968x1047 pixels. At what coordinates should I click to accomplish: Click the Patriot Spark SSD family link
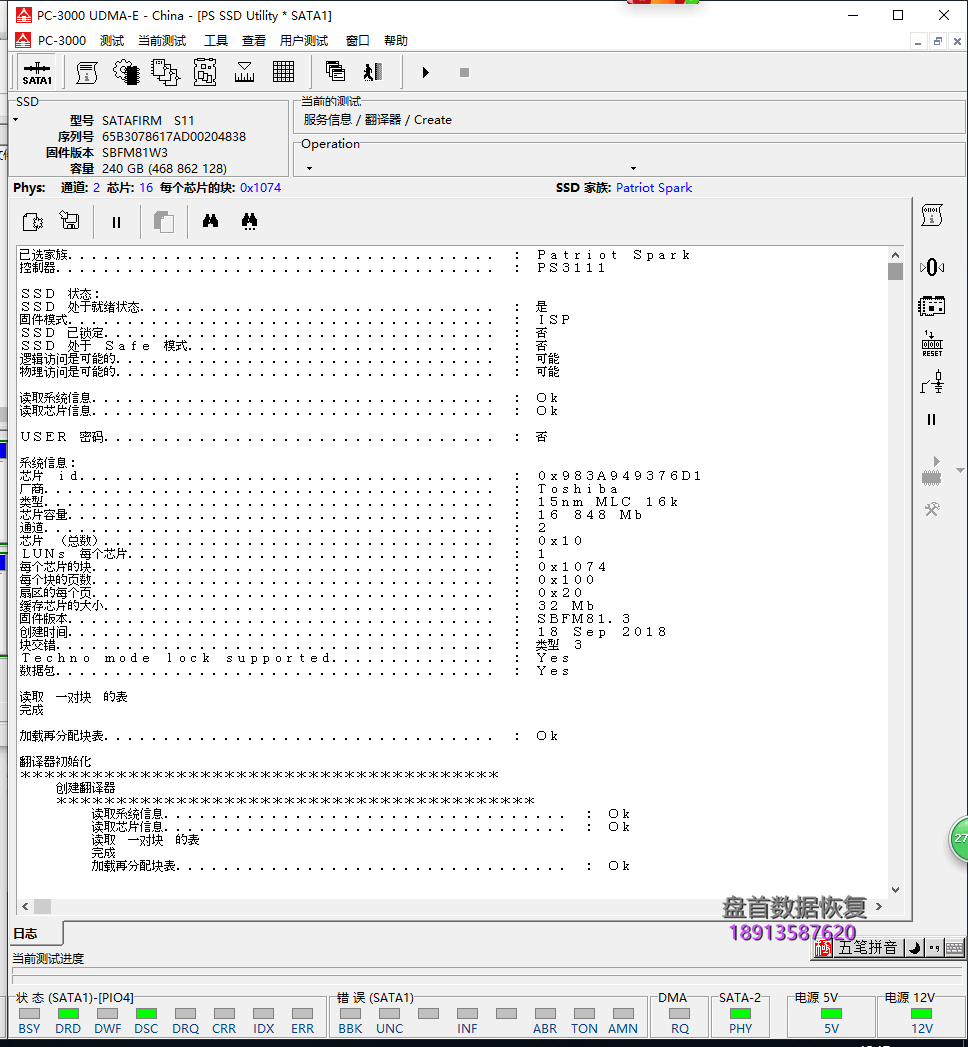click(654, 188)
